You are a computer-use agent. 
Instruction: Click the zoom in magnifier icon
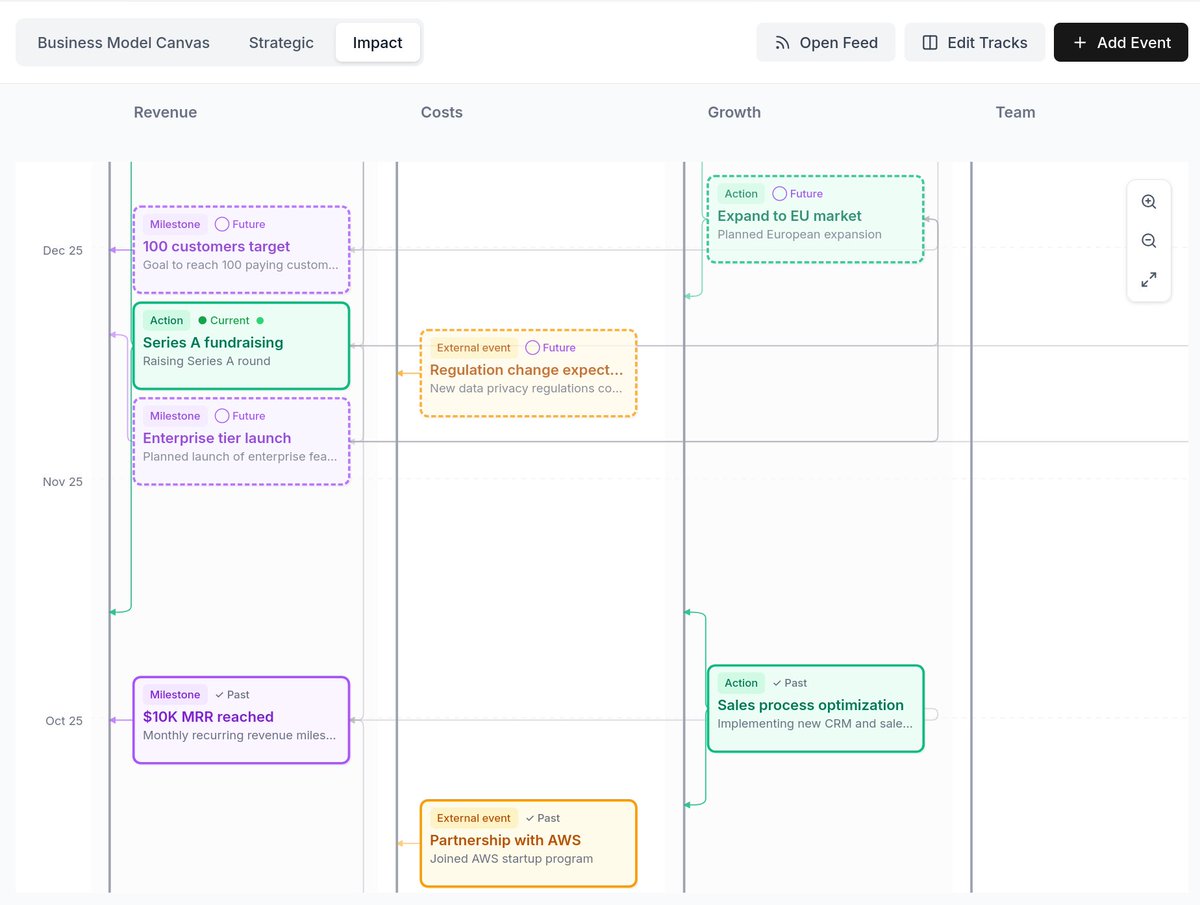point(1149,202)
